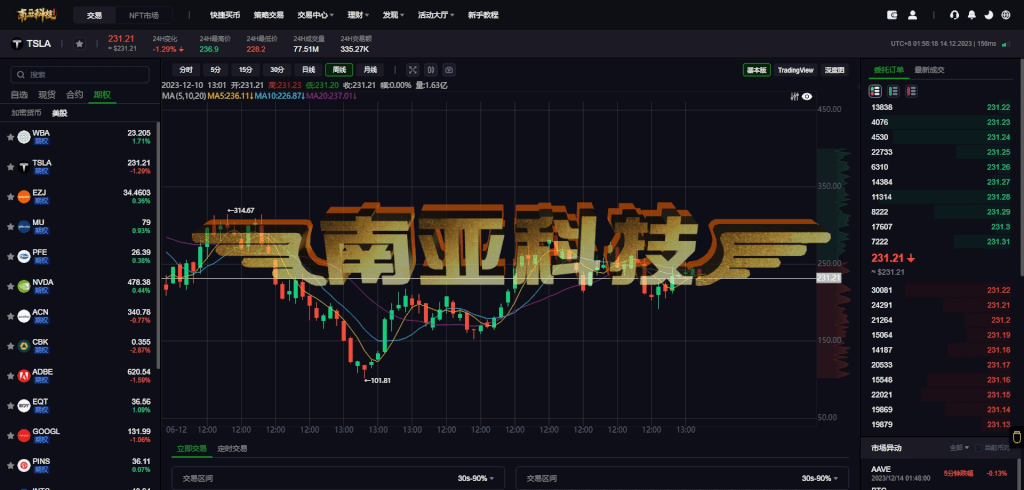The image size is (1024, 490).
Task: Set chart interval to 日线
Action: [x=308, y=70]
